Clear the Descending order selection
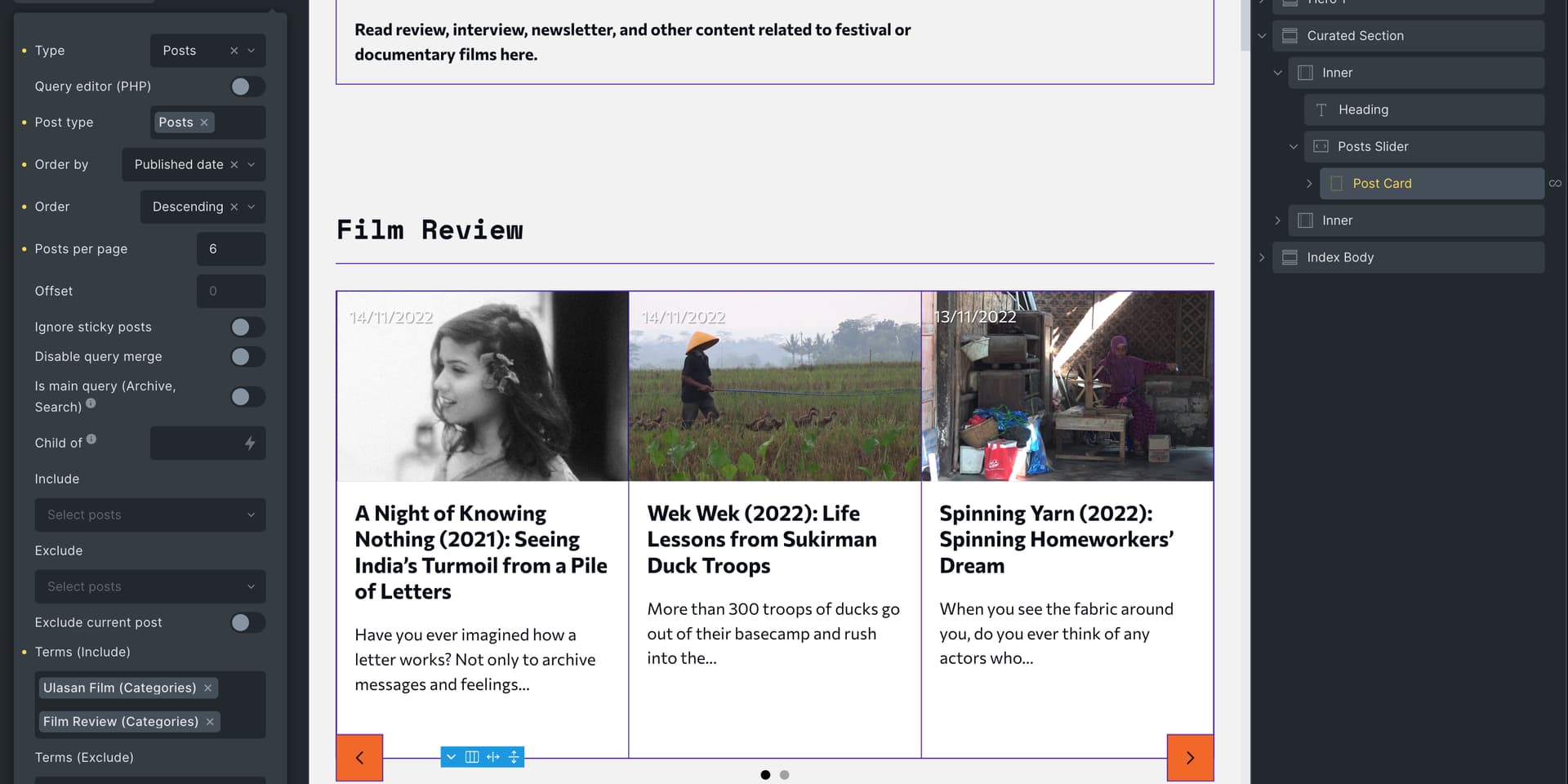 (234, 207)
